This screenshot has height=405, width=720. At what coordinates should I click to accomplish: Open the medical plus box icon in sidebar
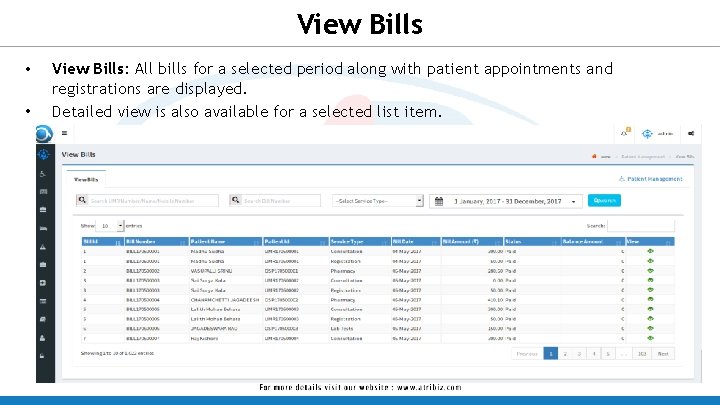(x=43, y=283)
